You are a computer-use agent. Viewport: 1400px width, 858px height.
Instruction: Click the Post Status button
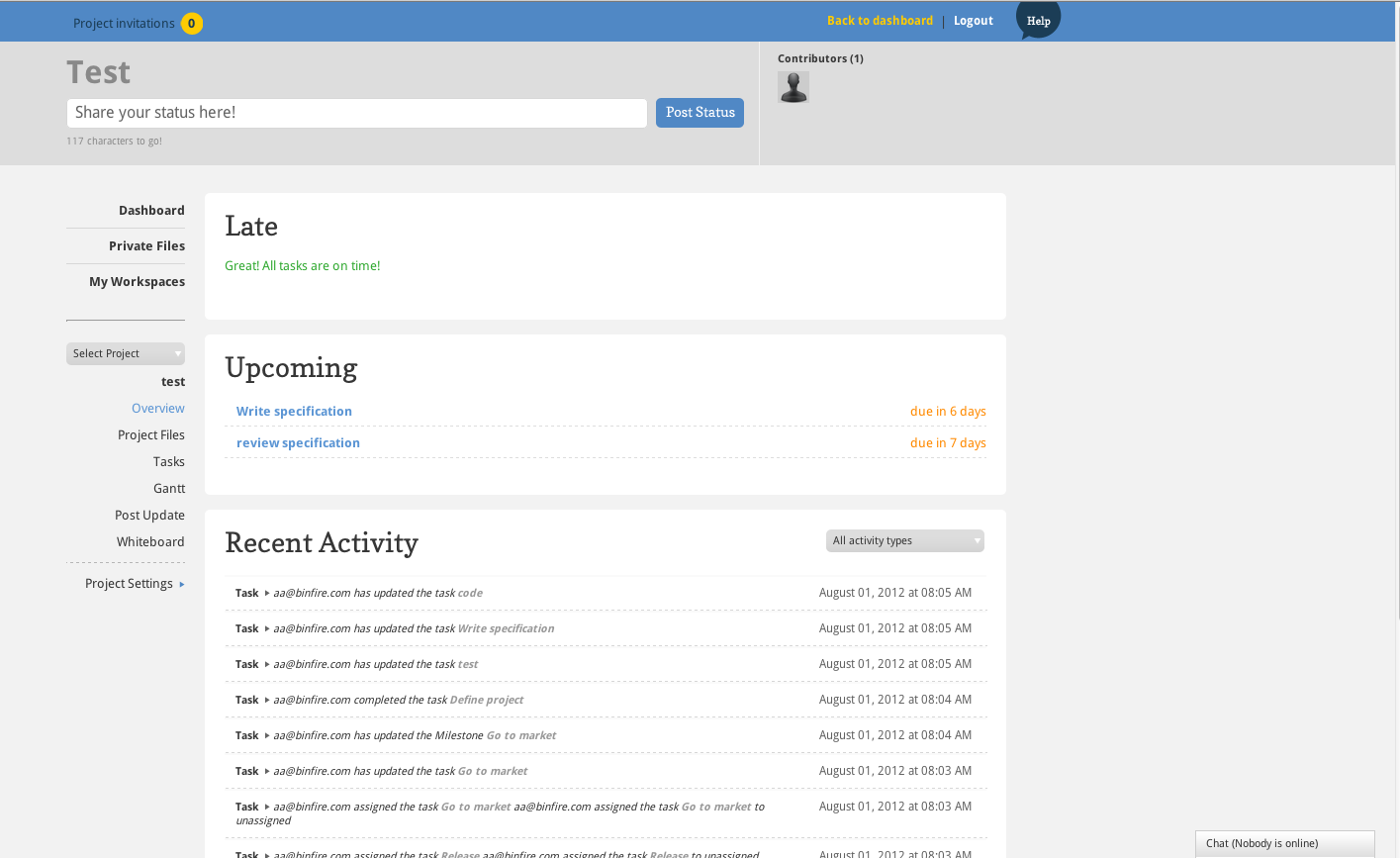point(700,113)
